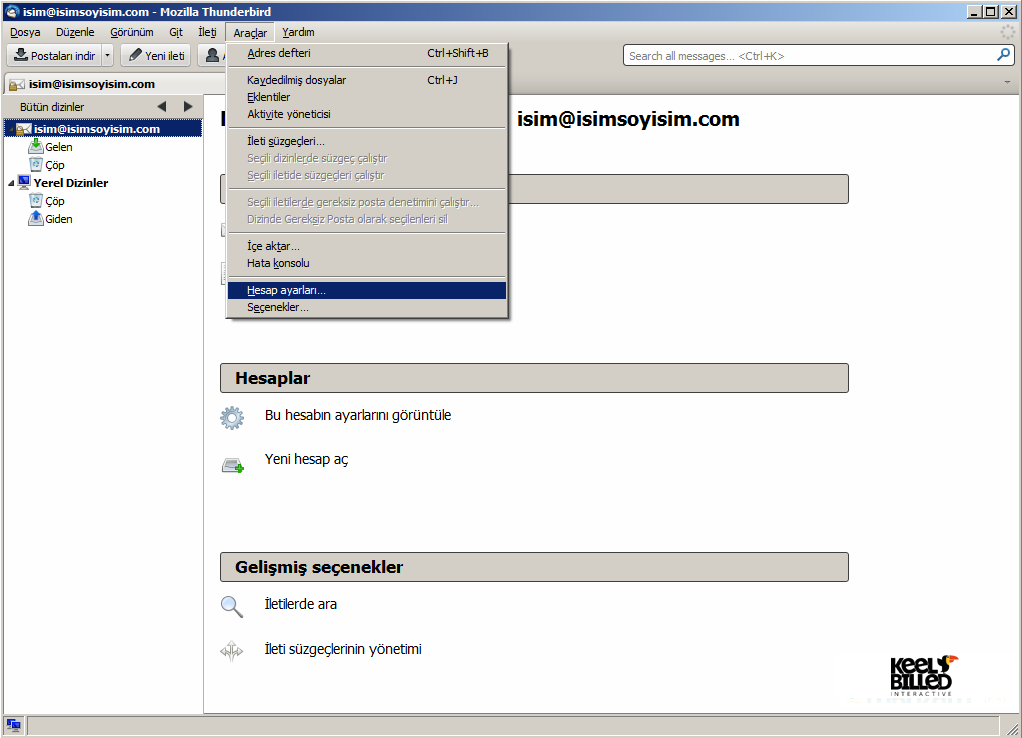Click Bu hesabın ayarlarını görüntüle link

click(358, 415)
